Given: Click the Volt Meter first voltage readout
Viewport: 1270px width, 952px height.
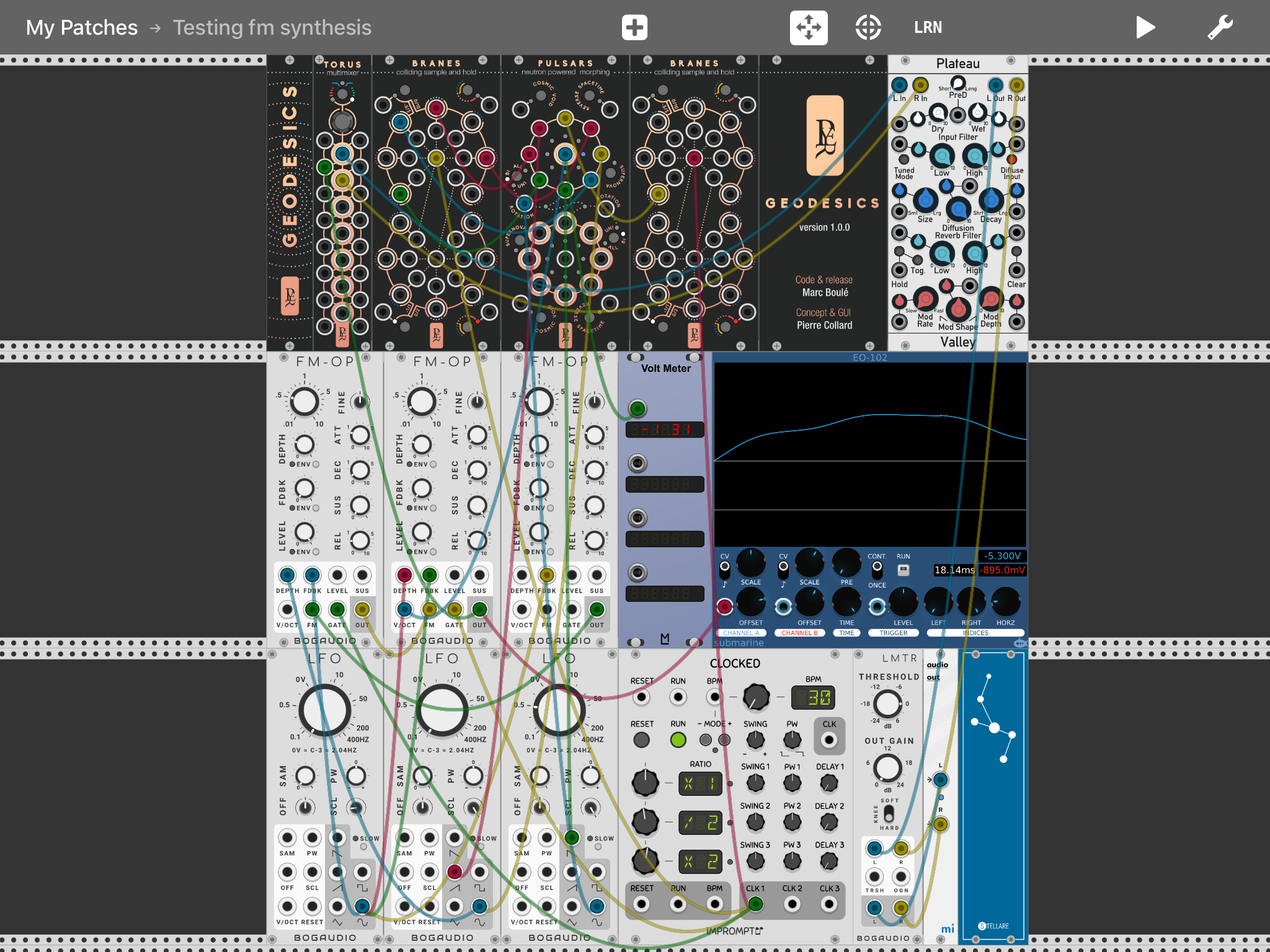Looking at the screenshot, I should click(665, 430).
